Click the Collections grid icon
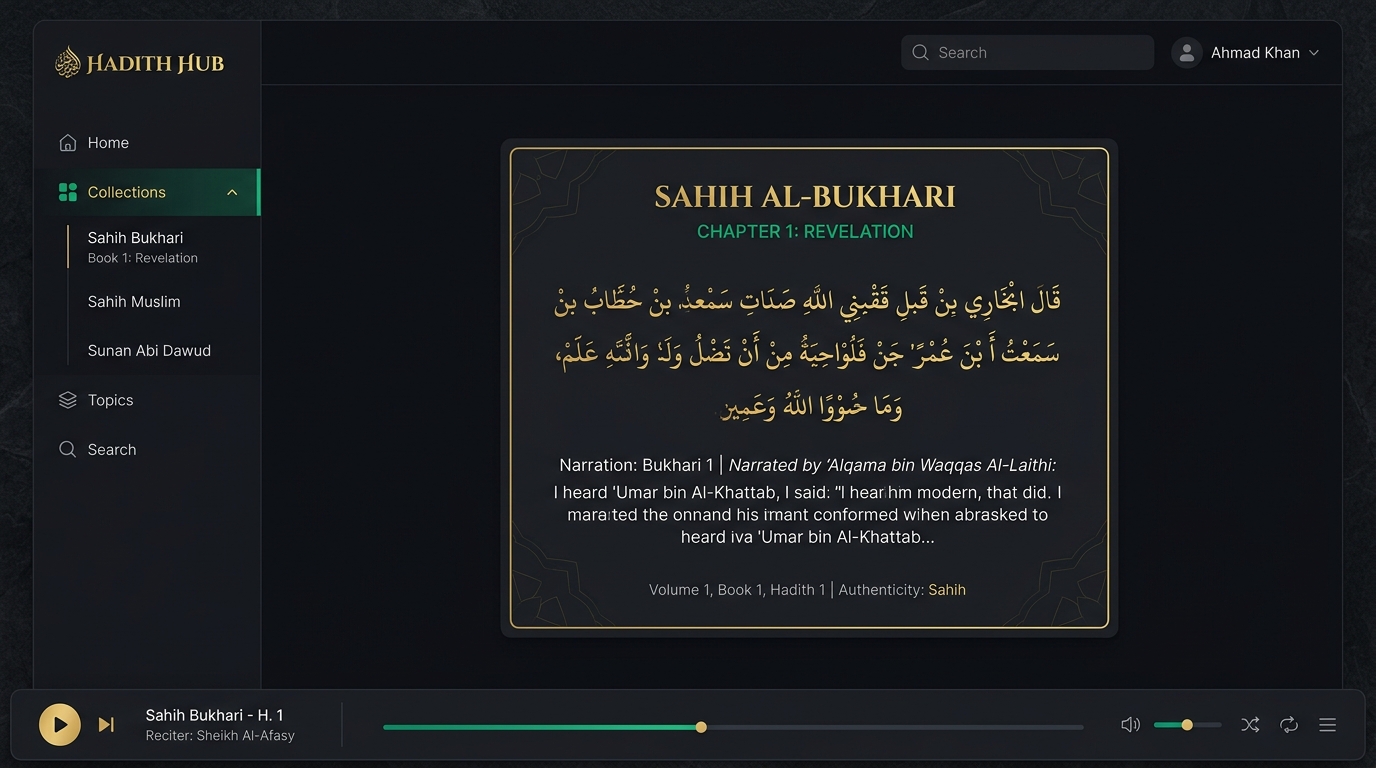The width and height of the screenshot is (1376, 768). tap(68, 192)
